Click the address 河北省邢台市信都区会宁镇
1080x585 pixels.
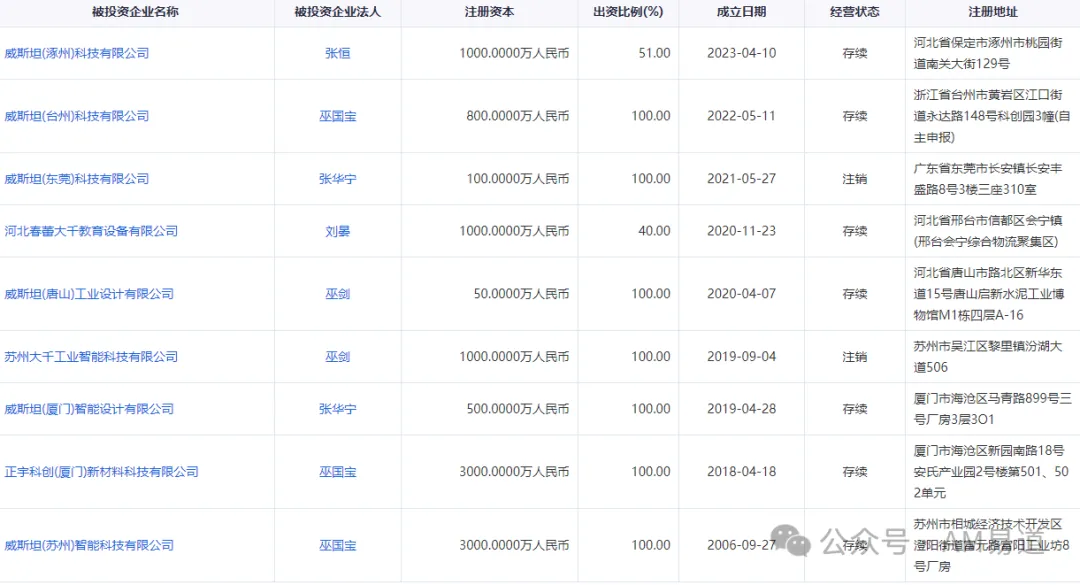988,231
